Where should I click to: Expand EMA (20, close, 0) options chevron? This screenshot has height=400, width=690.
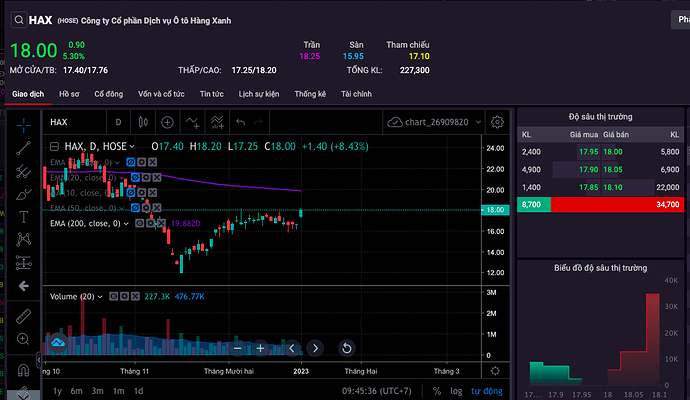pos(121,178)
